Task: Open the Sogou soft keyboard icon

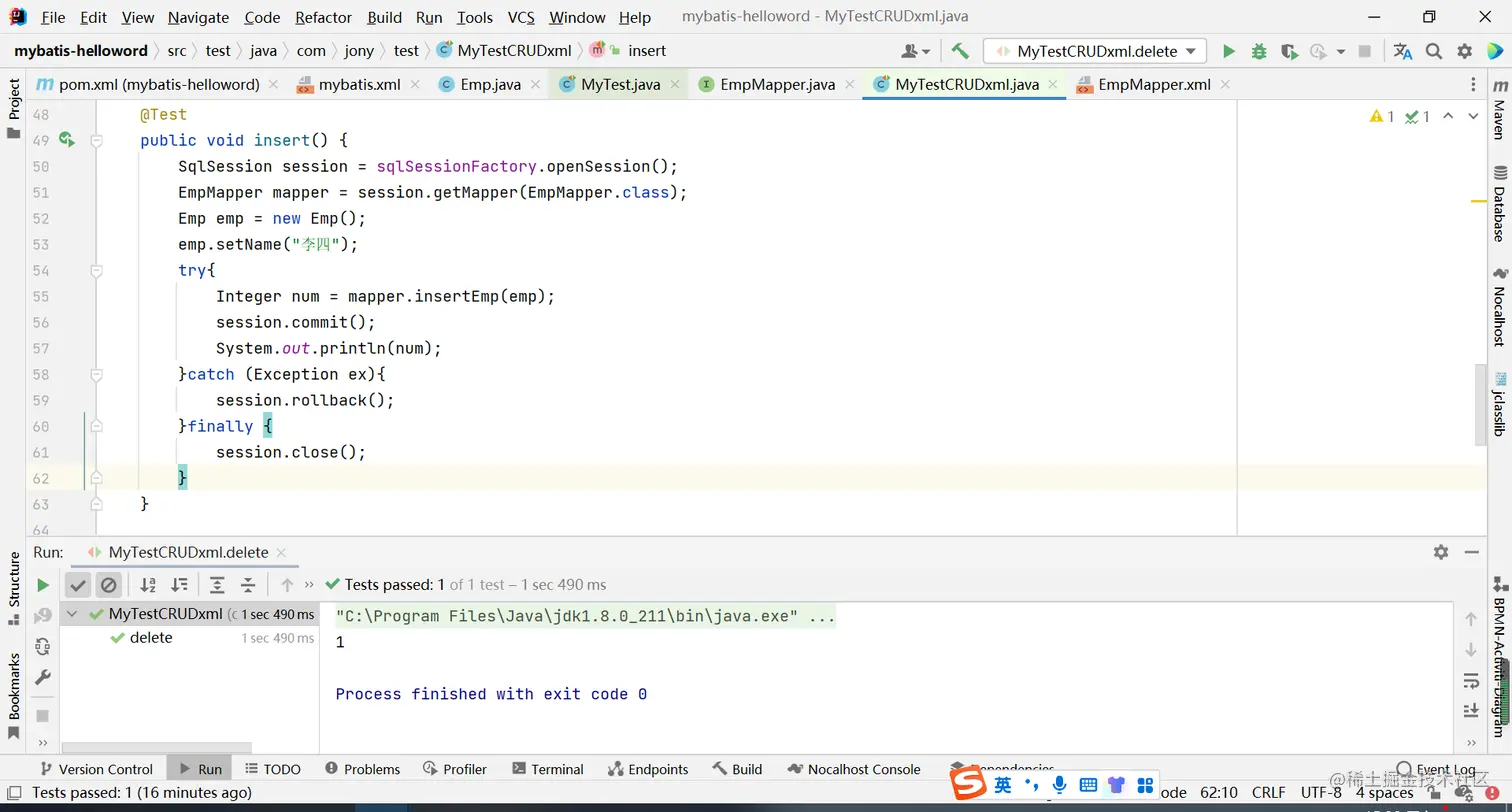Action: coord(1088,785)
